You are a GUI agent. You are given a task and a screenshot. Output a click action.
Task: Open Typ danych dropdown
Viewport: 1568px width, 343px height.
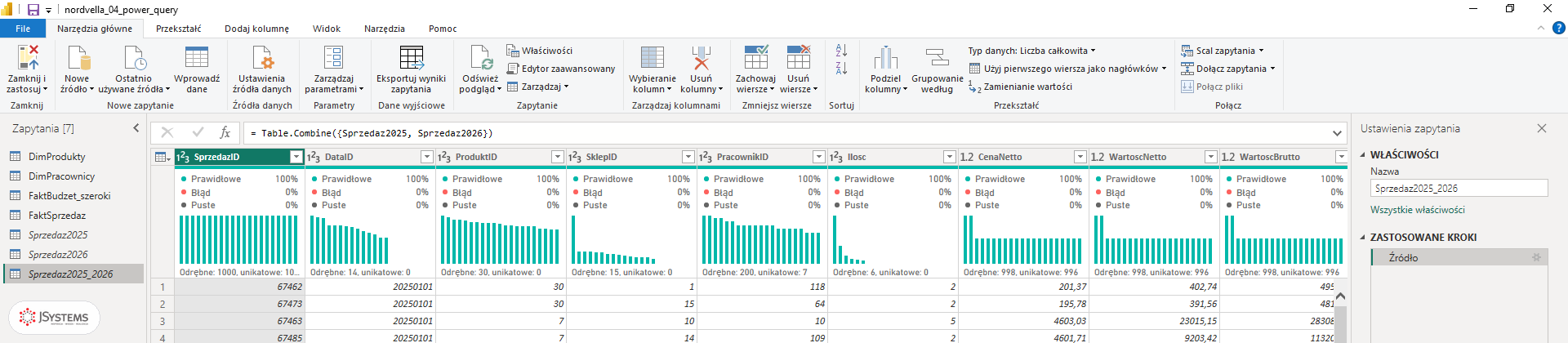pyautogui.click(x=1032, y=51)
